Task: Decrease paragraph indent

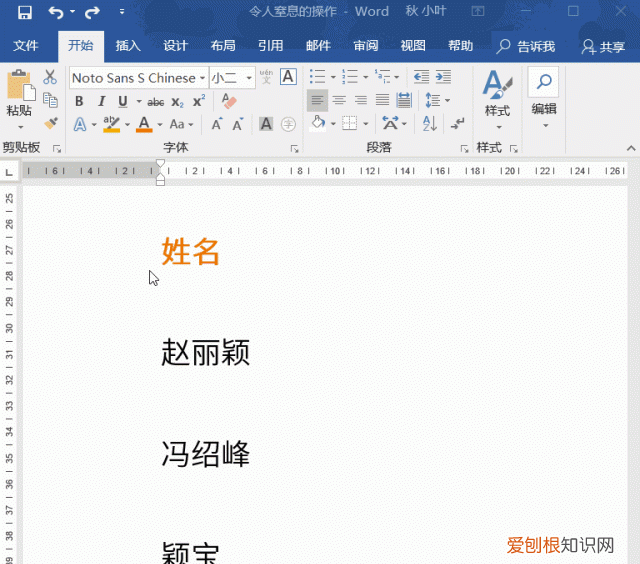Action: (x=421, y=77)
